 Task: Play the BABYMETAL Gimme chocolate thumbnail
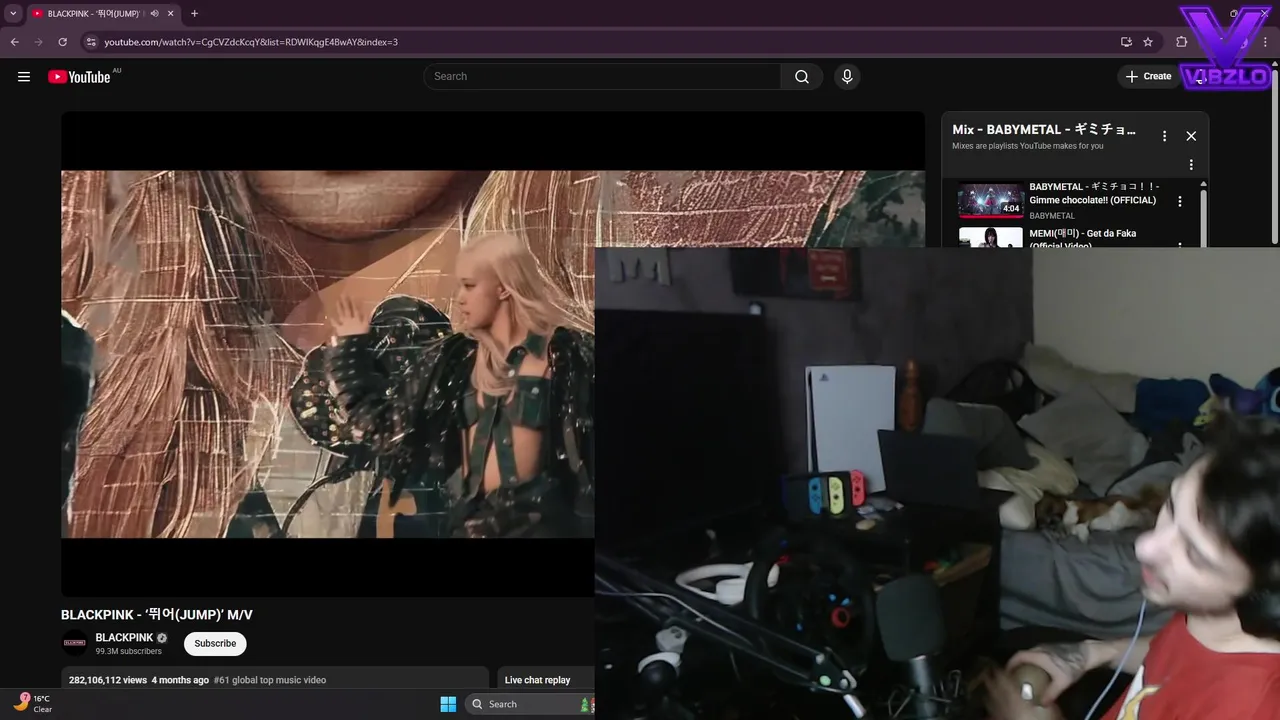(x=991, y=200)
